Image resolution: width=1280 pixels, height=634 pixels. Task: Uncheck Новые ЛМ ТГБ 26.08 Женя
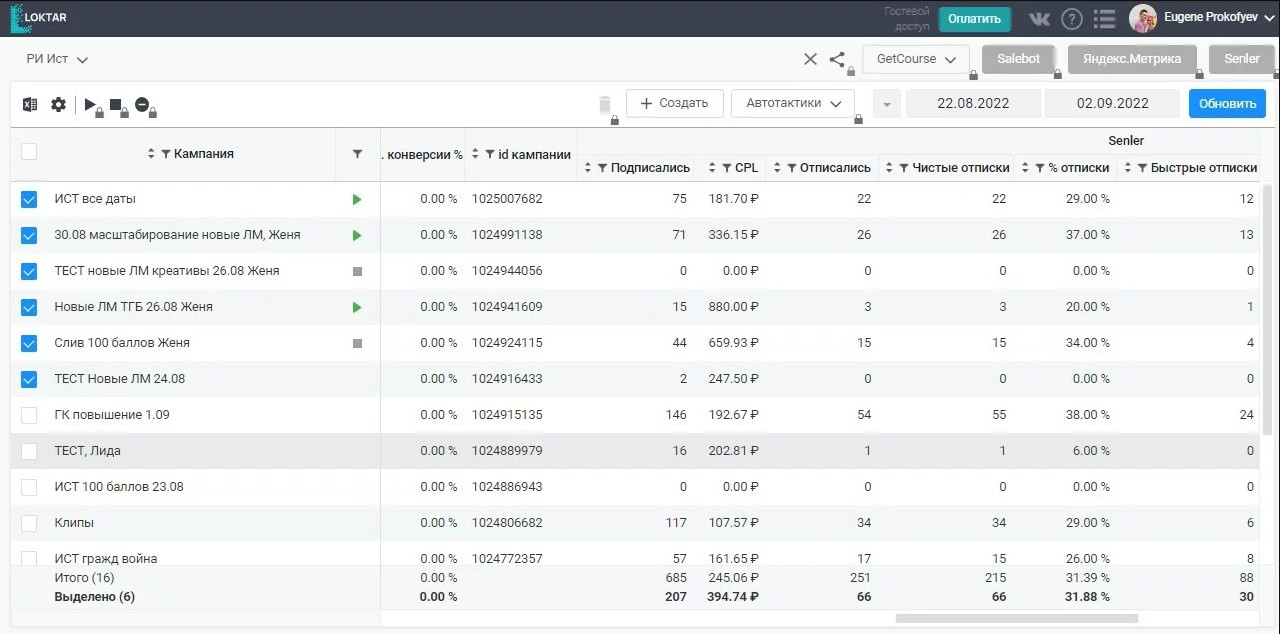point(29,307)
